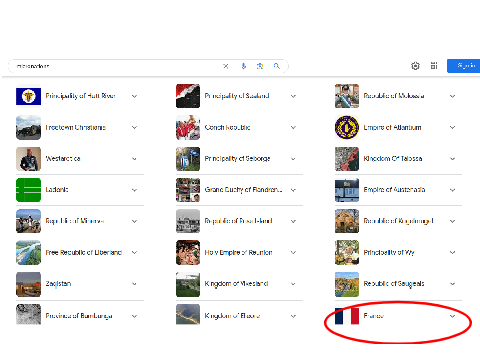Expand the Principality of Wy chevron
The height and width of the screenshot is (360, 480).
point(452,253)
